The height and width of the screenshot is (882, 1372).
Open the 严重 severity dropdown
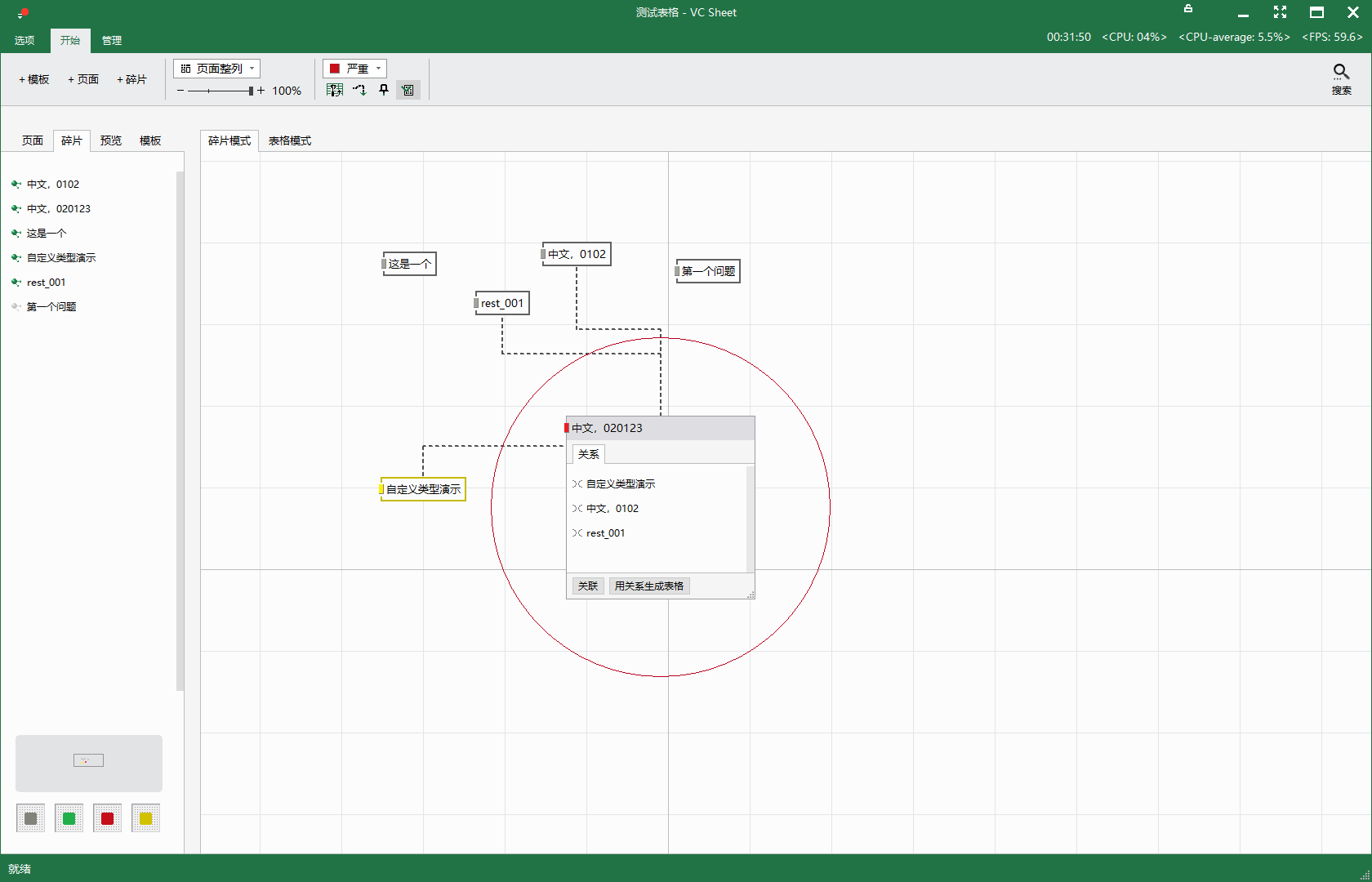pos(355,69)
